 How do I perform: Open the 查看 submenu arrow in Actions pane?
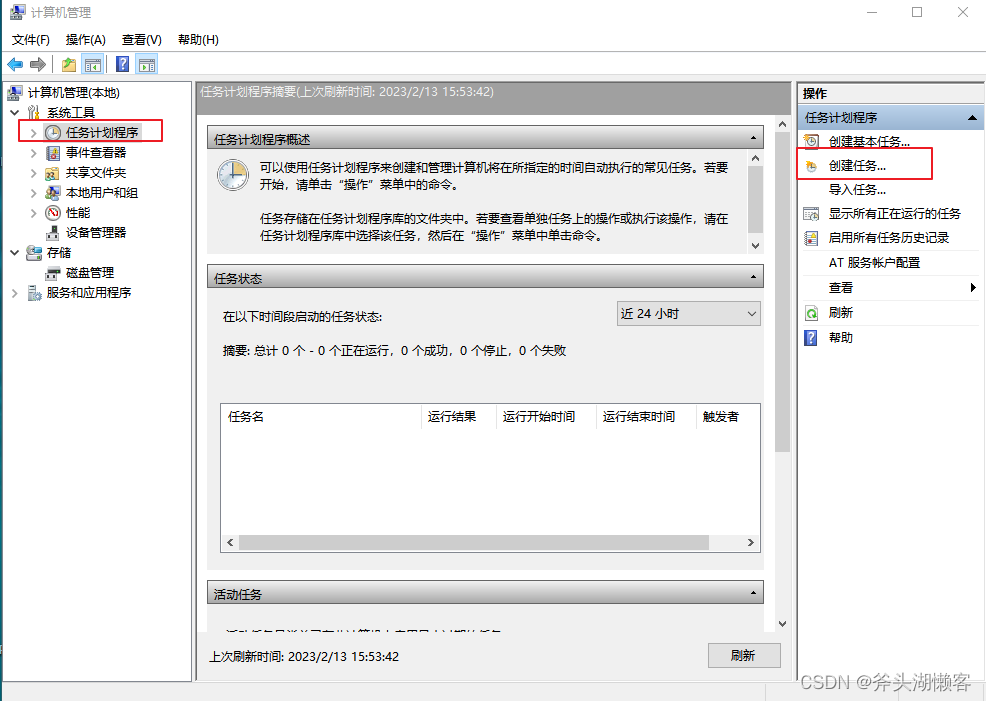coord(975,288)
